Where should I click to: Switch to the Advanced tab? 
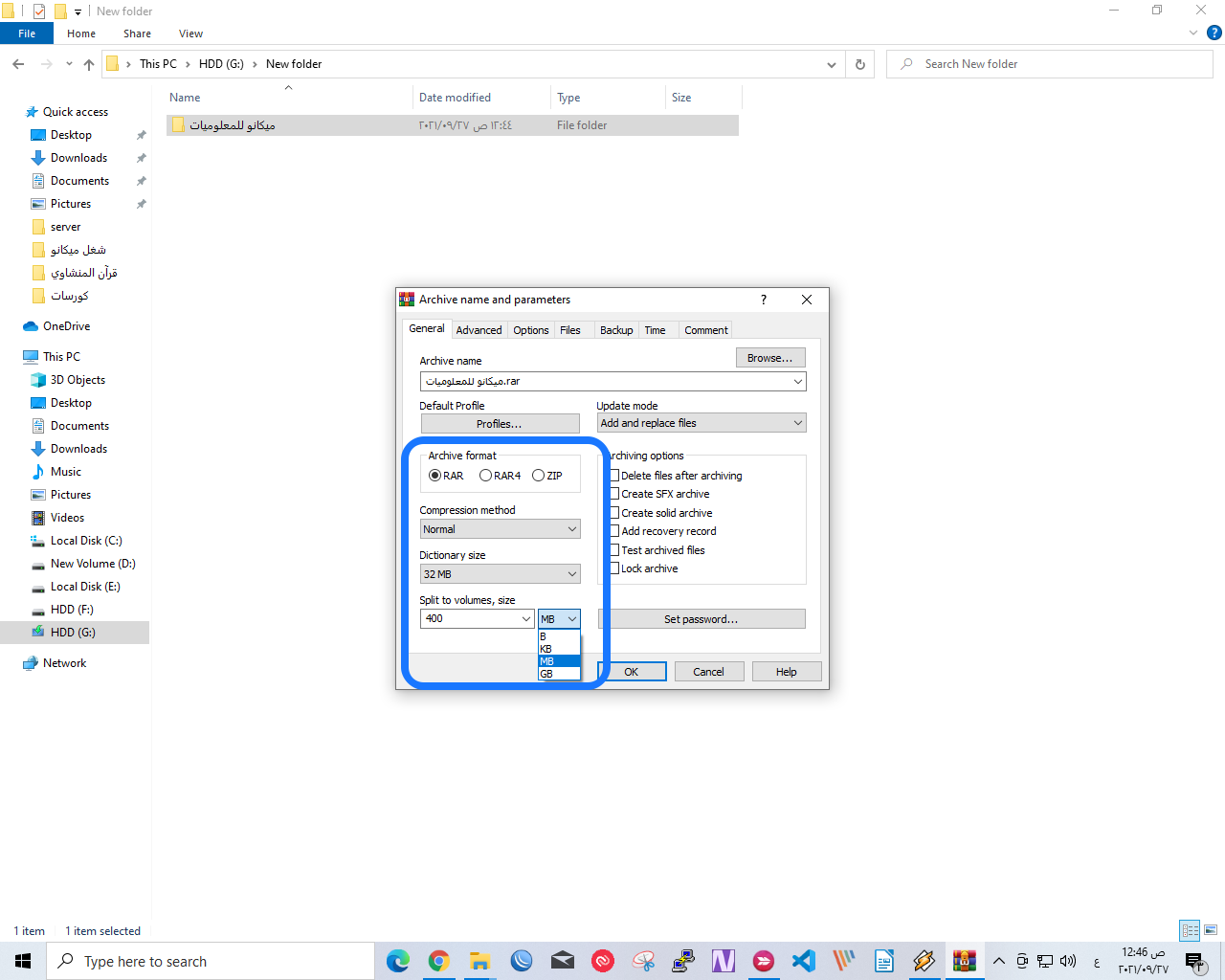click(x=479, y=330)
